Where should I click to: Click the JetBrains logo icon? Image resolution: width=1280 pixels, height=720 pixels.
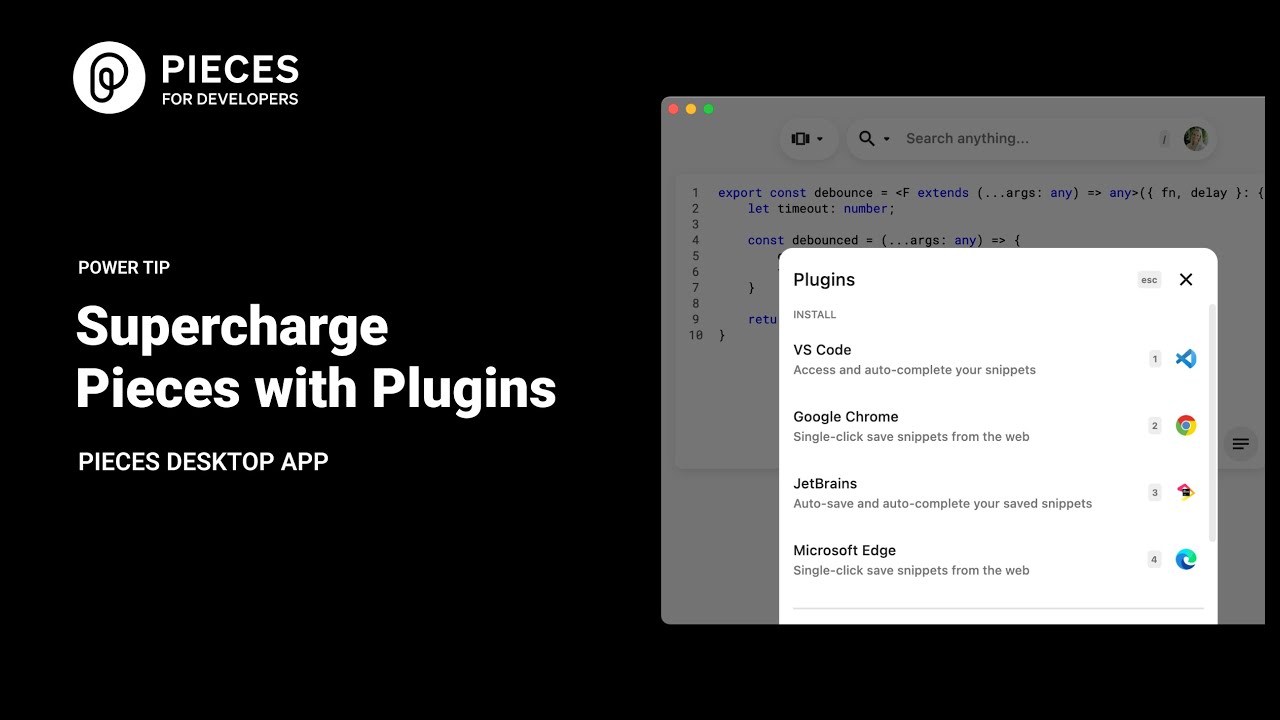click(1186, 492)
